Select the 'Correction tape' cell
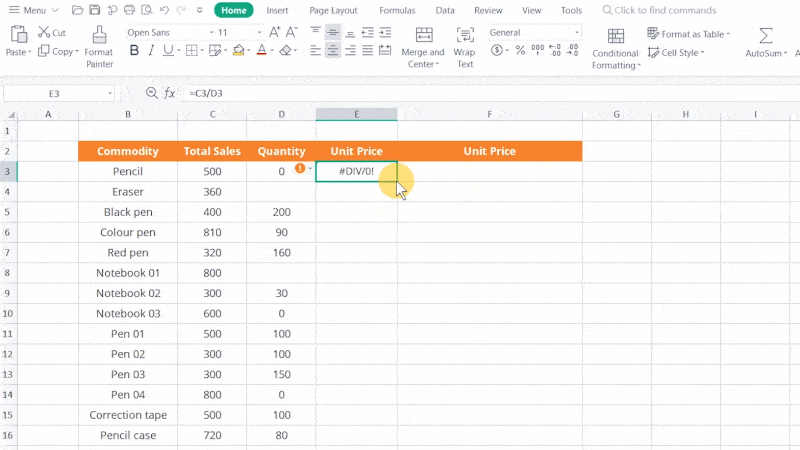Viewport: 800px width, 450px height. [x=128, y=415]
